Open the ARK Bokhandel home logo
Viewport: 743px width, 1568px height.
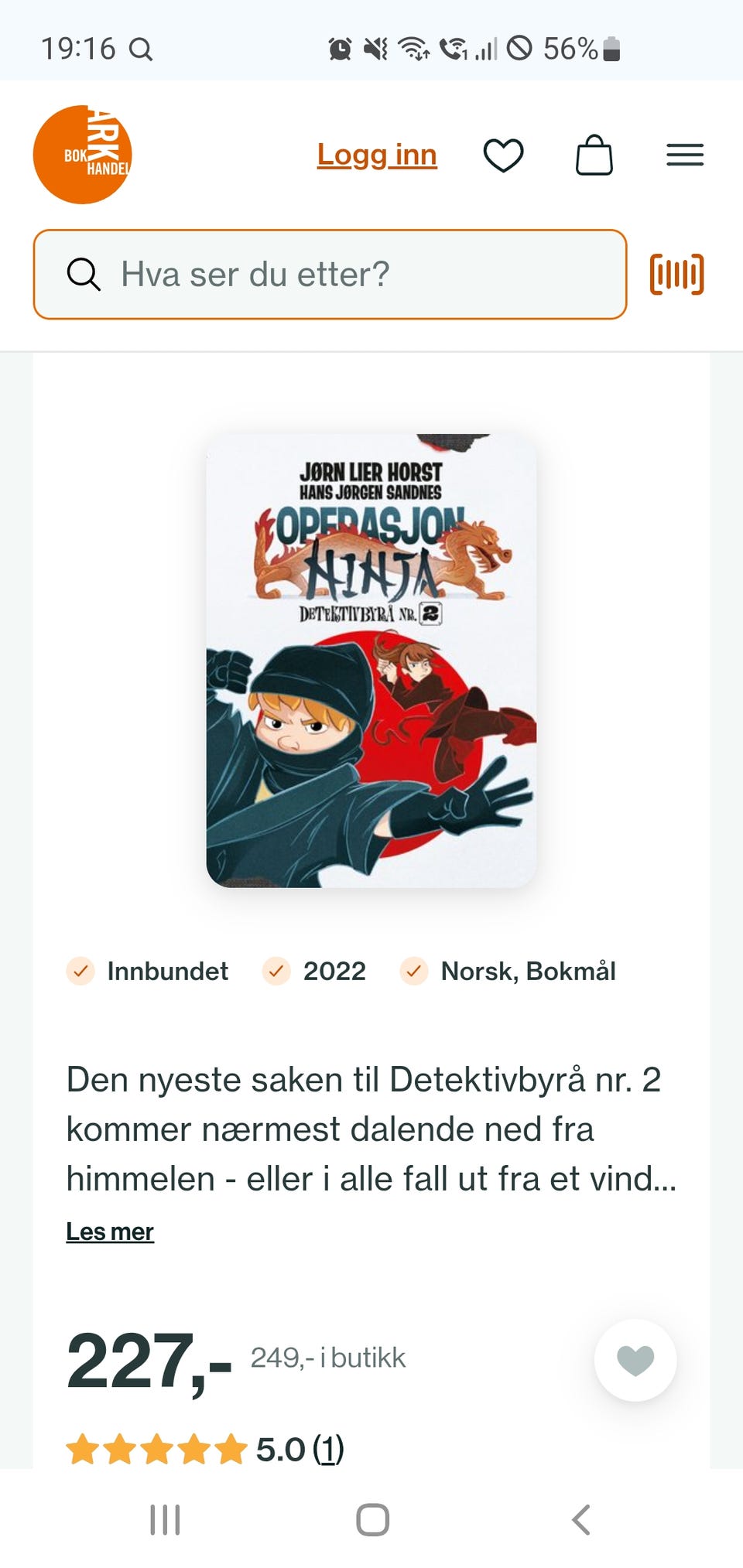coord(82,155)
